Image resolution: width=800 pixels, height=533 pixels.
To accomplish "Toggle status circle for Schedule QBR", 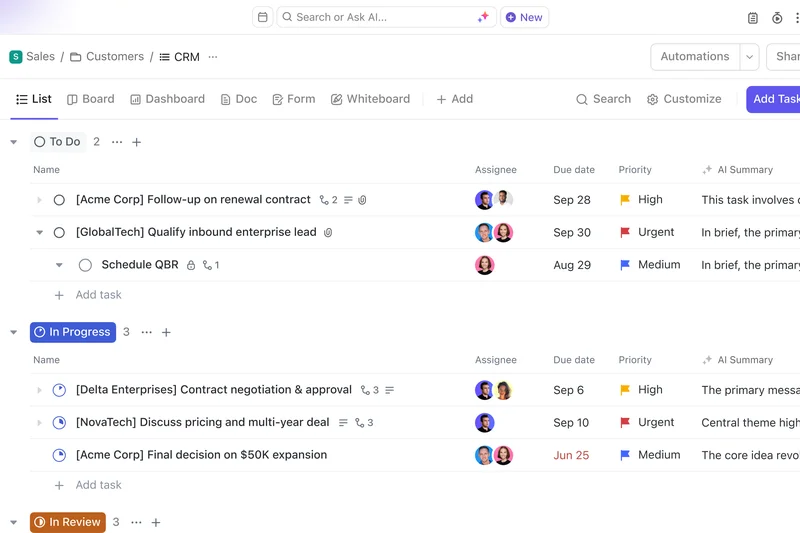I will [85, 265].
